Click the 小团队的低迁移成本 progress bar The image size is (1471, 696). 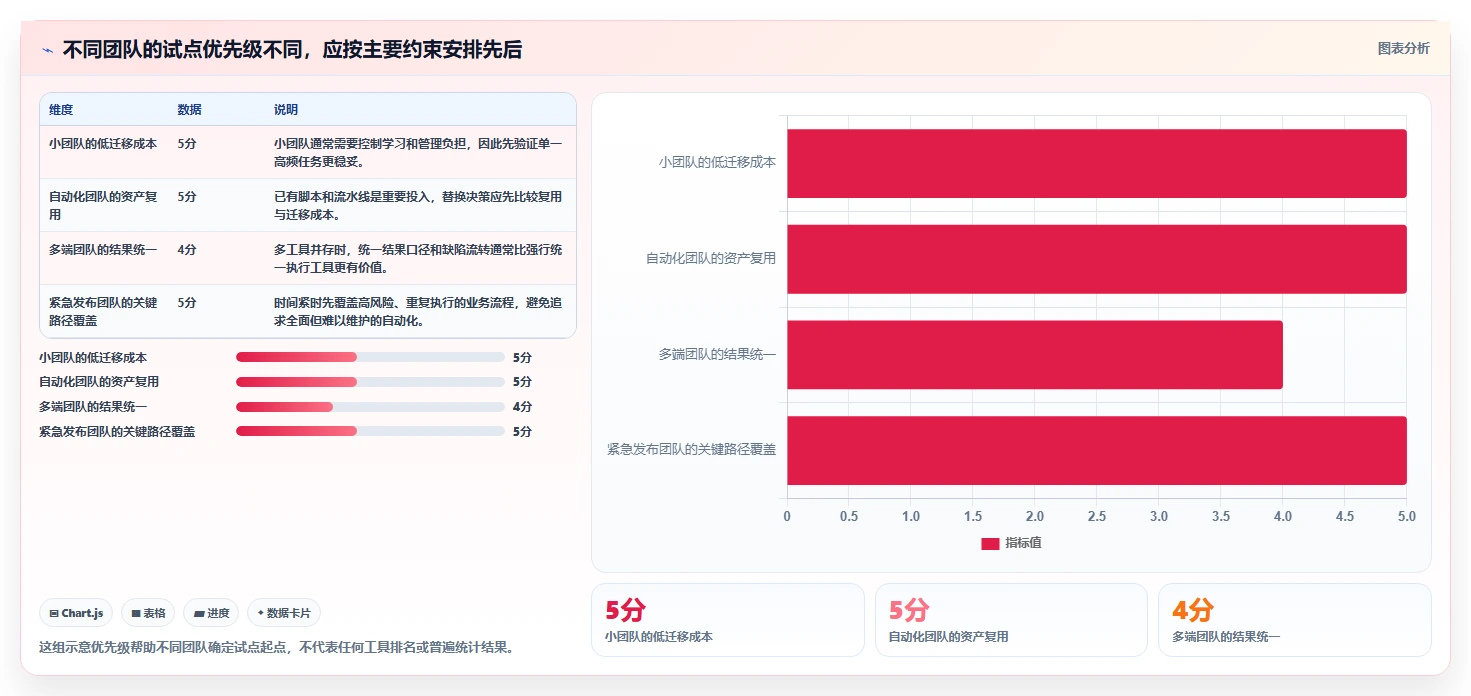pos(370,357)
